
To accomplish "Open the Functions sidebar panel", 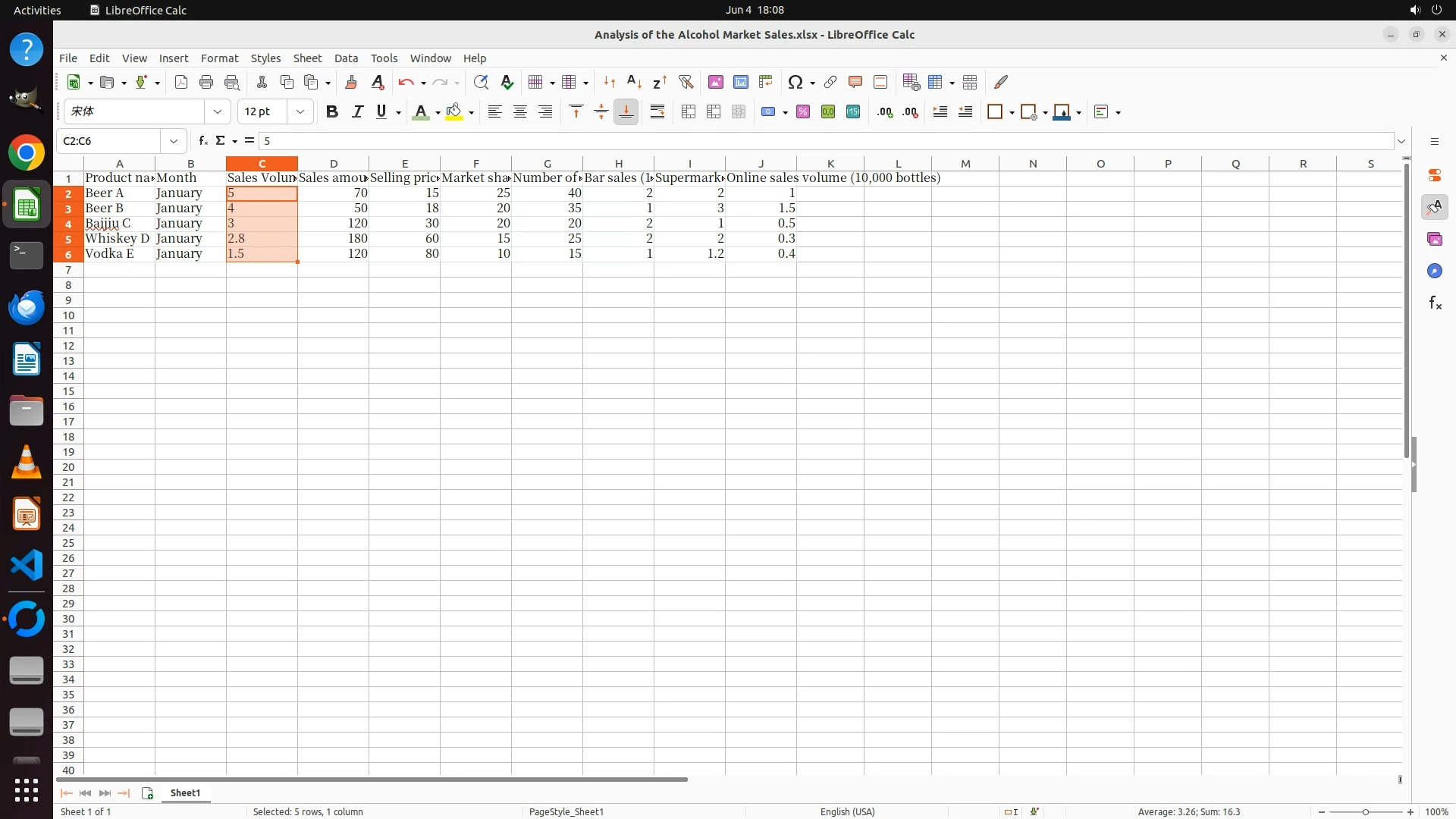I will point(1435,303).
